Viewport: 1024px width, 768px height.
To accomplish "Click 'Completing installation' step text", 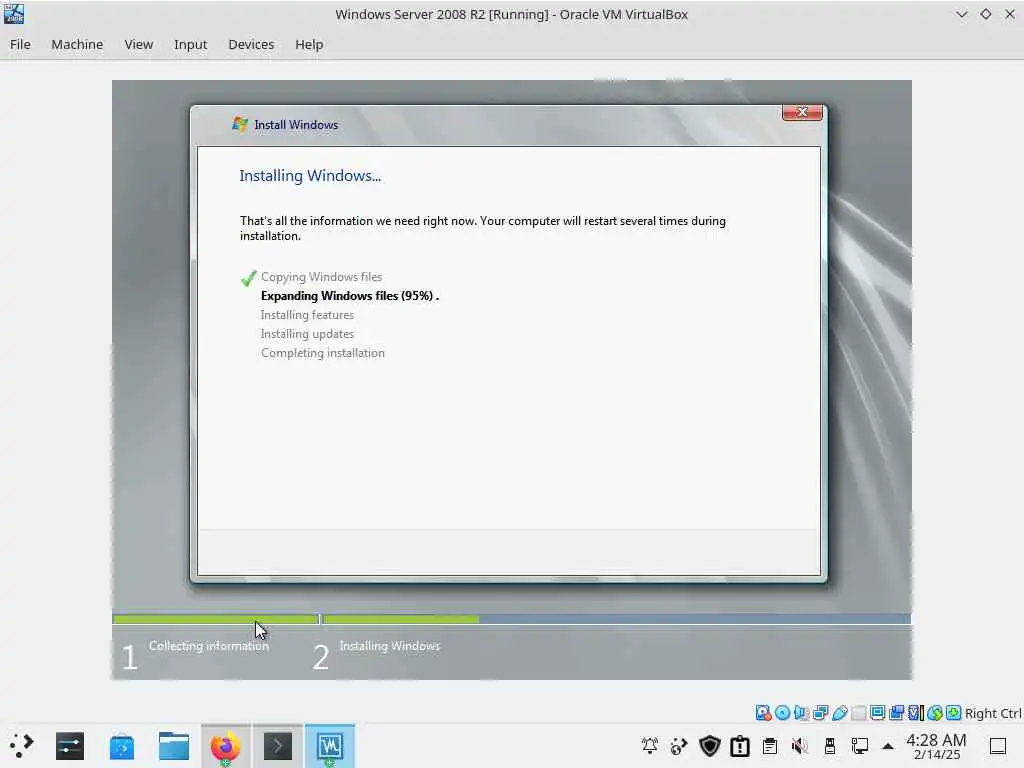I will (x=323, y=353).
